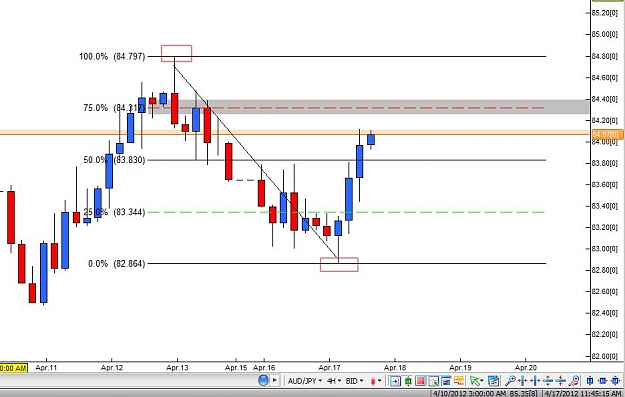Click blue candle icon with horizontal arrows
The width and height of the screenshot is (625, 397).
pyautogui.click(x=603, y=381)
